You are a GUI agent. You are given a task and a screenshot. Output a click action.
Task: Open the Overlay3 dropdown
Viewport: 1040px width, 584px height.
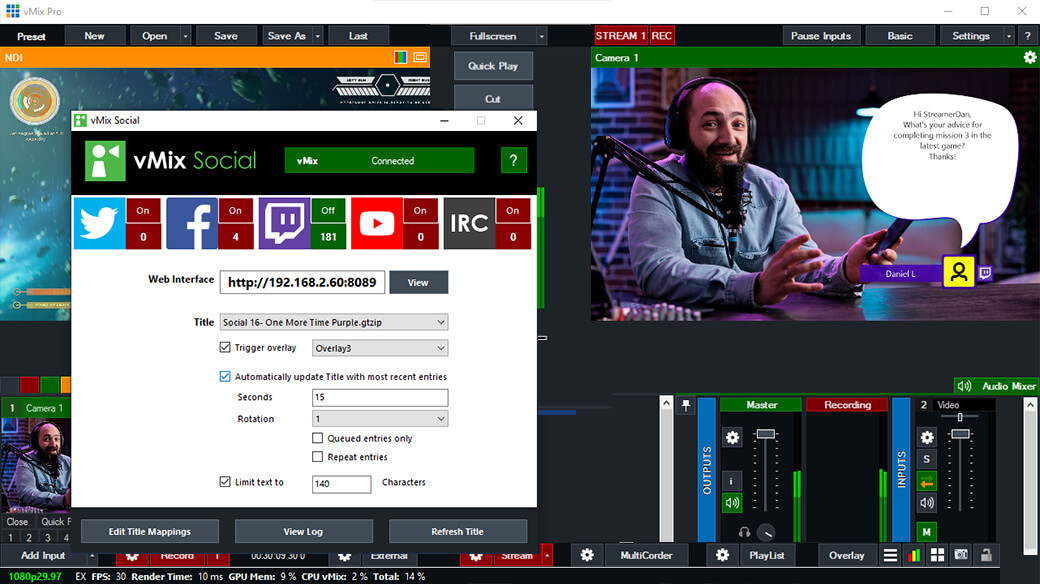point(441,348)
